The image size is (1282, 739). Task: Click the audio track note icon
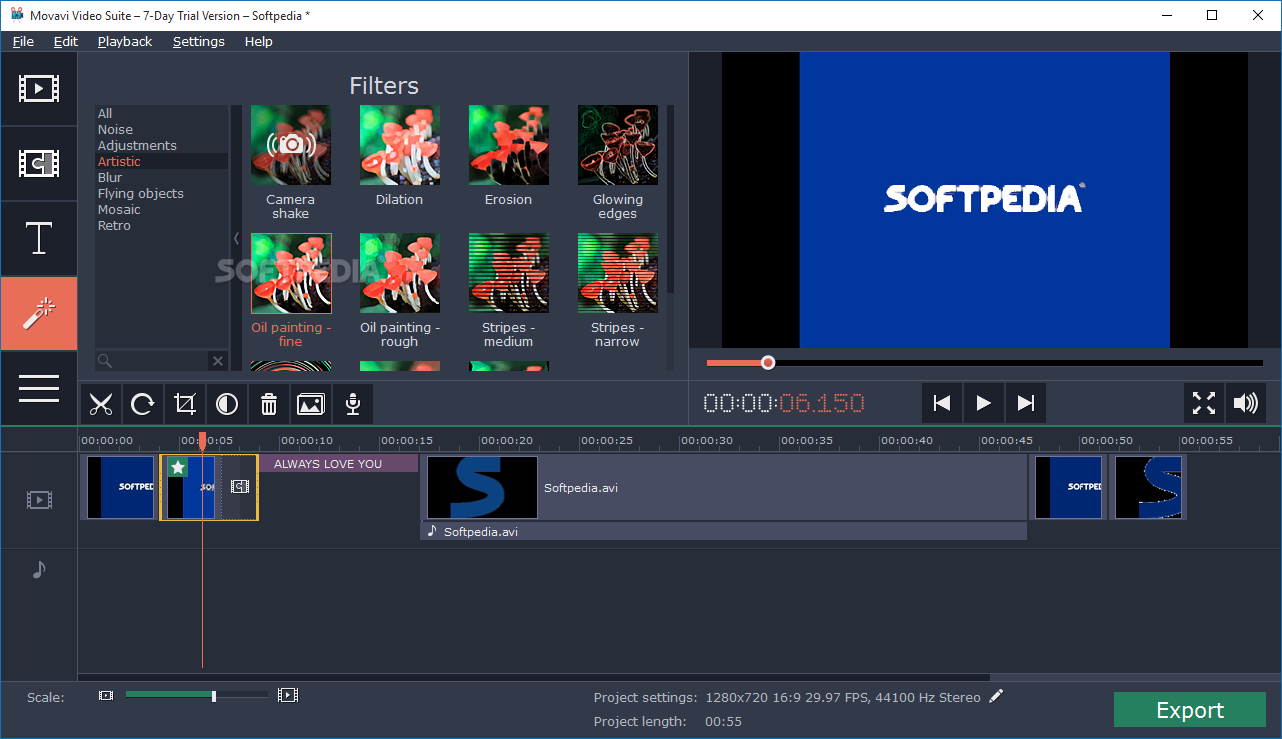pyautogui.click(x=39, y=569)
